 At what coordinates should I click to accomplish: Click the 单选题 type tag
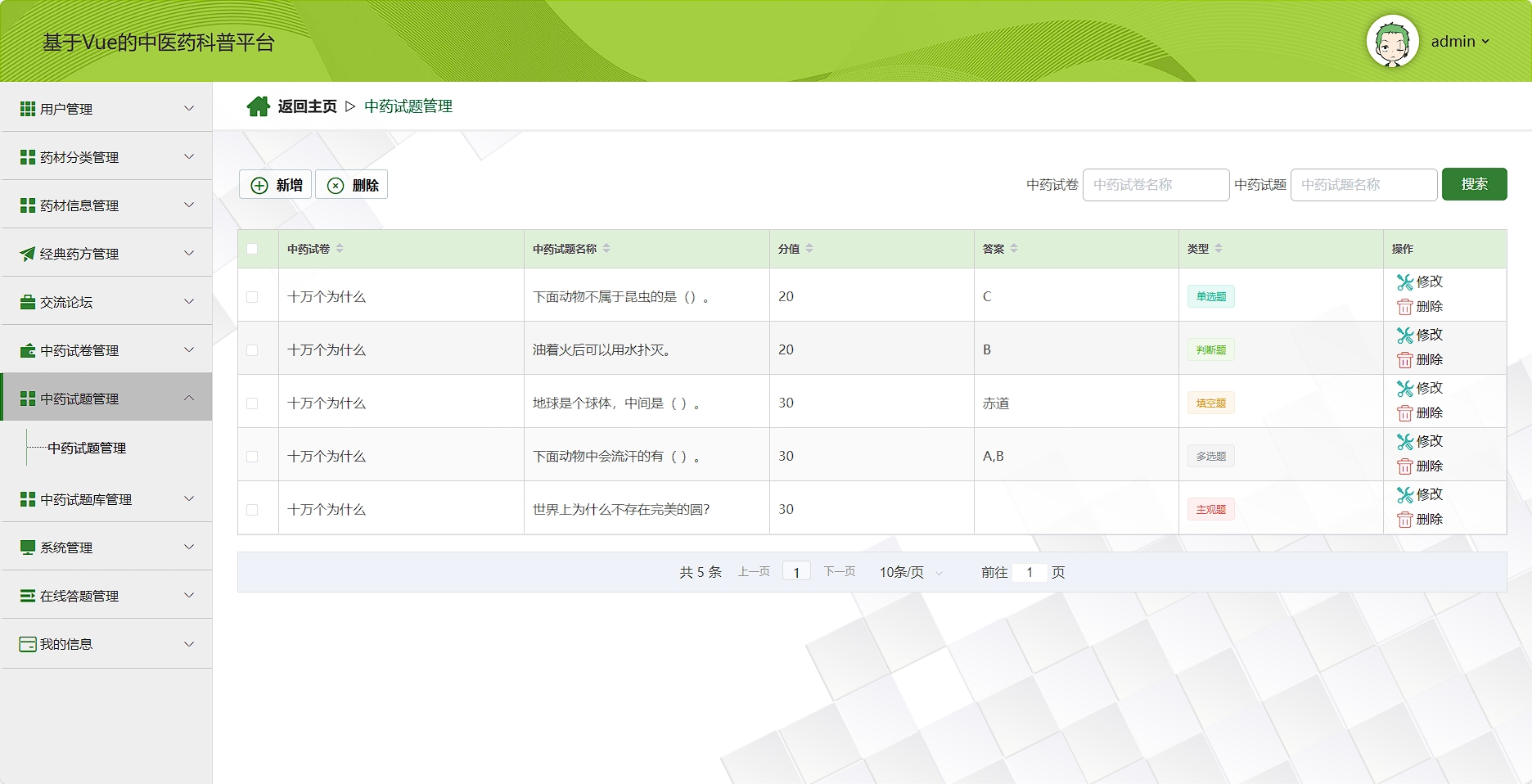point(1210,296)
